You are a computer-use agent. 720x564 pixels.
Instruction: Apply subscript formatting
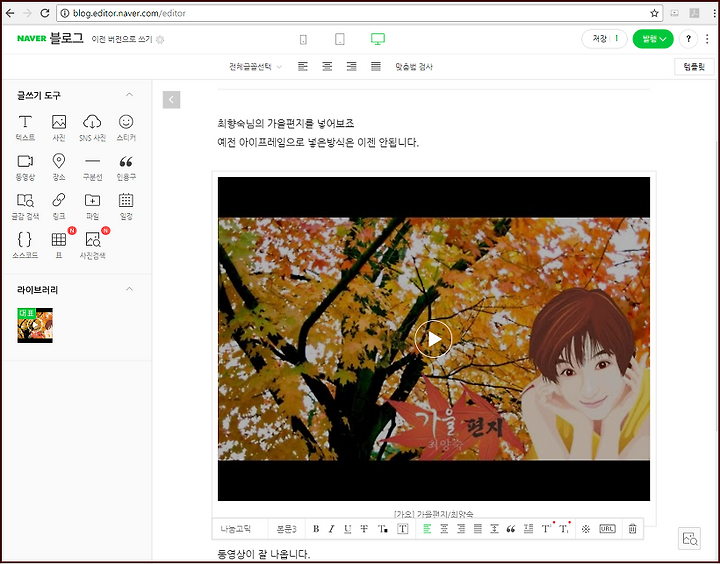point(564,529)
